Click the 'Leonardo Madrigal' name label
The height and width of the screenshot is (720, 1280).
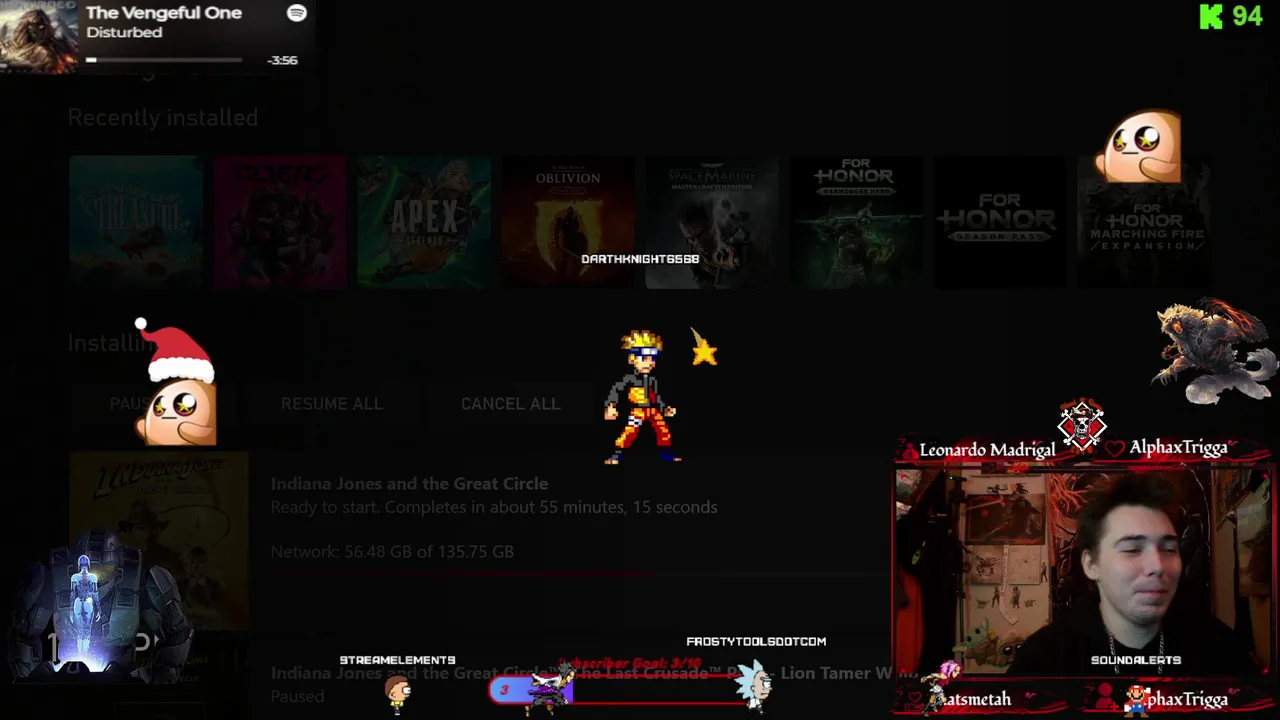987,450
